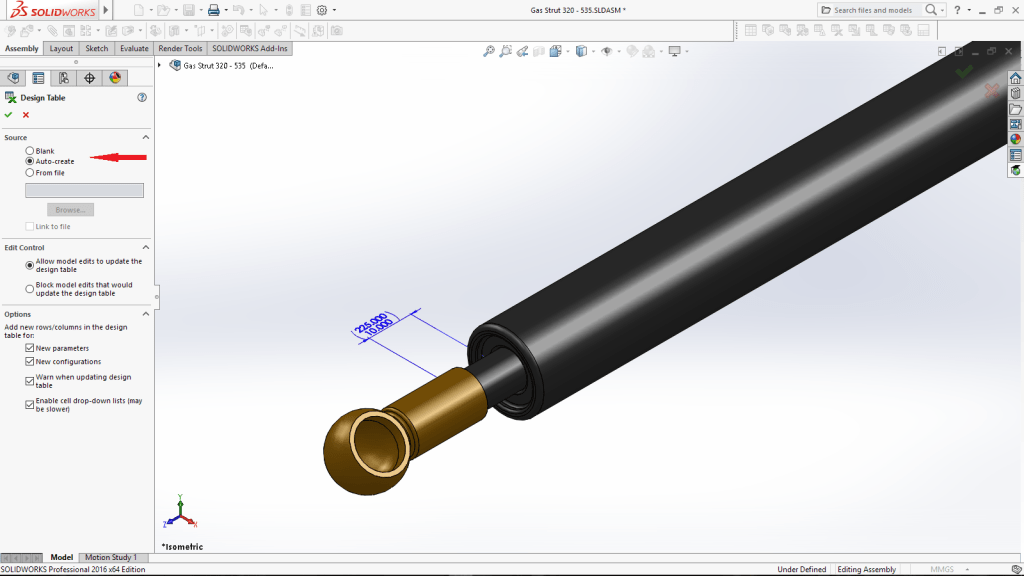
Task: Cancel Design Table with the red X
Action: click(x=26, y=115)
